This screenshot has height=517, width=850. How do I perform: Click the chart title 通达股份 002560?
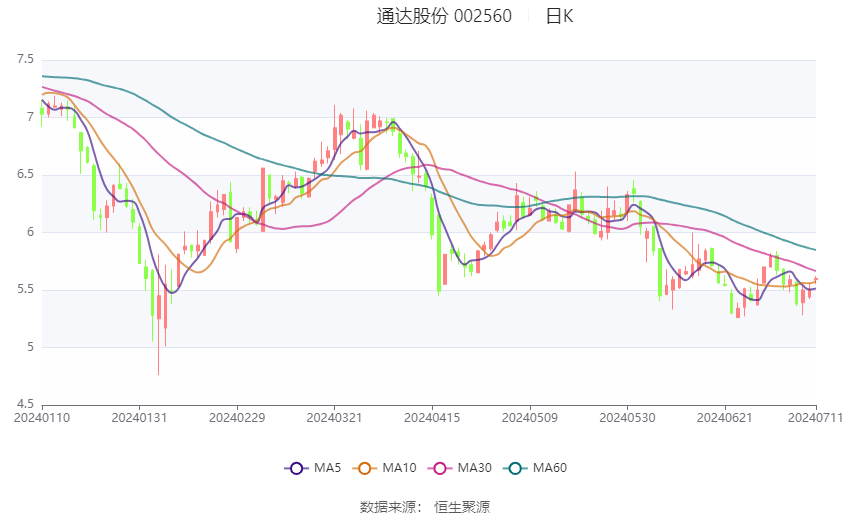pos(444,16)
